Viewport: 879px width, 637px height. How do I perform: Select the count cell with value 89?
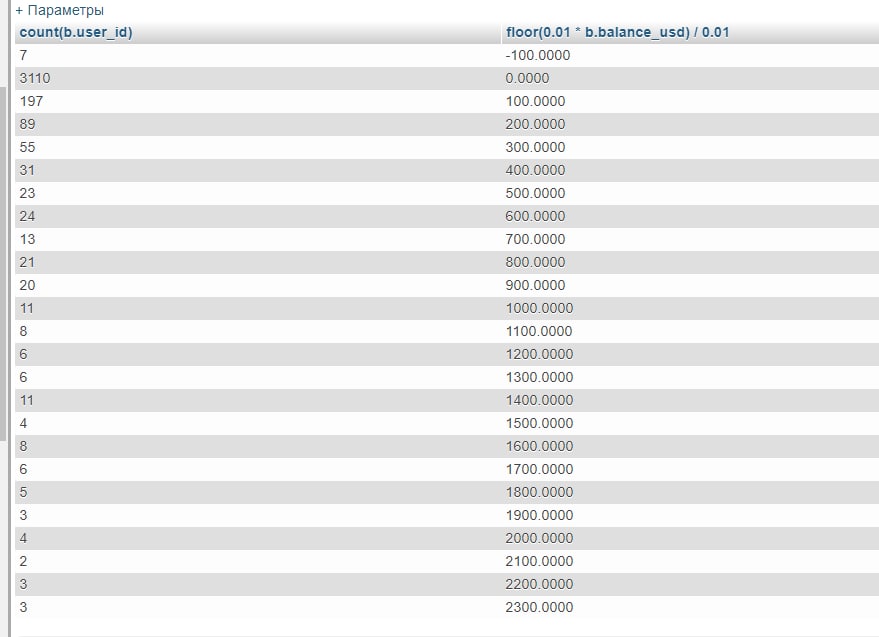pos(258,124)
